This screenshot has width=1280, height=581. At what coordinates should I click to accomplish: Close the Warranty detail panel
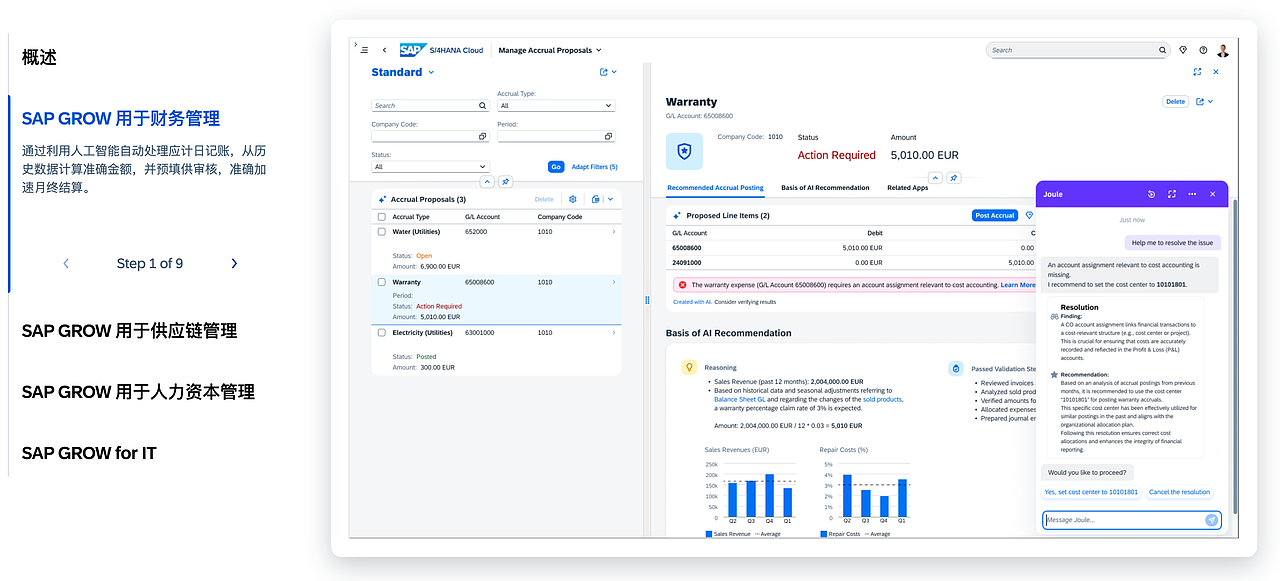[1216, 72]
